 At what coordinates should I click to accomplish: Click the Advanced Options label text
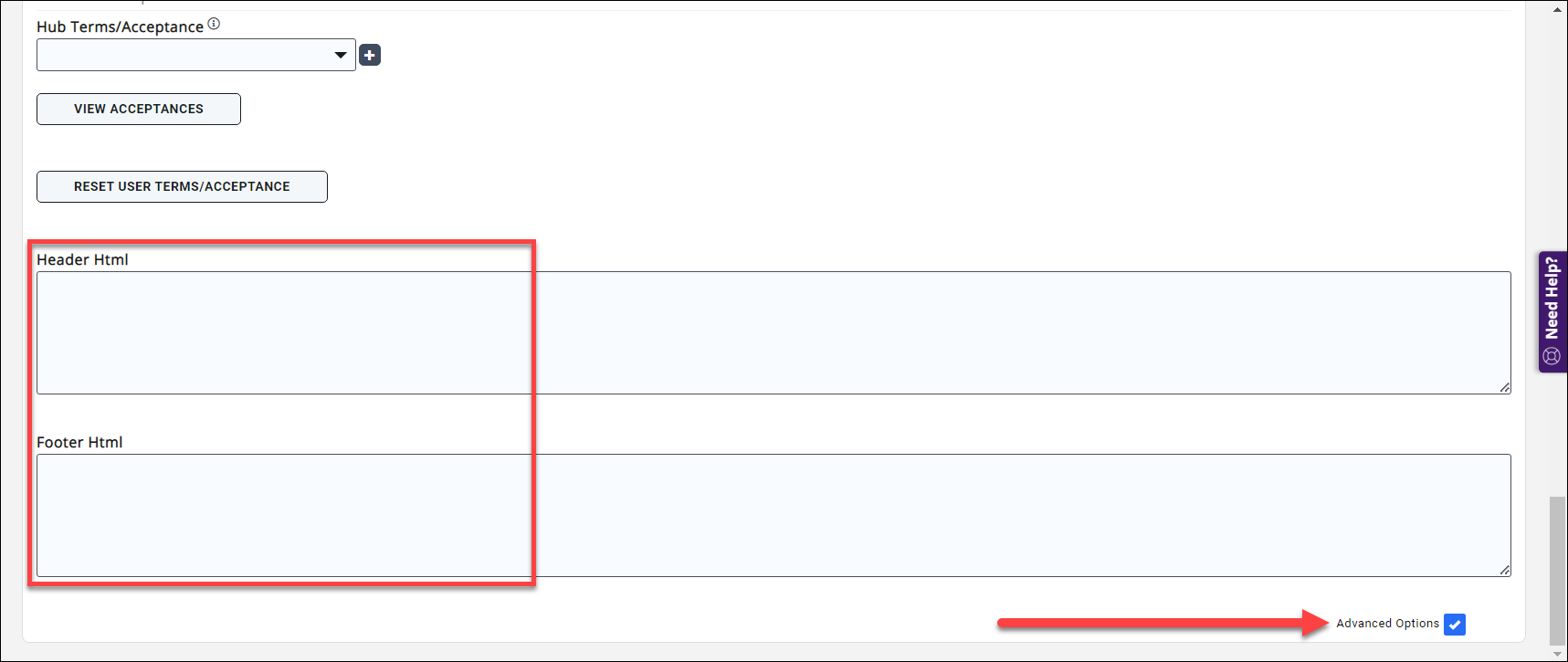pyautogui.click(x=1387, y=624)
